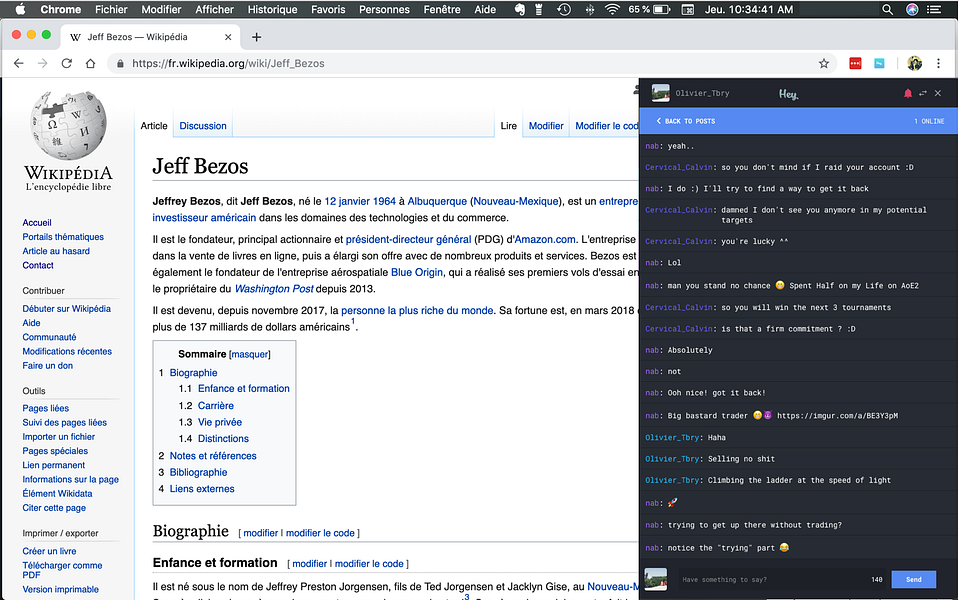The width and height of the screenshot is (959, 600).
Task: Click the chat message input field
Action: [772, 579]
